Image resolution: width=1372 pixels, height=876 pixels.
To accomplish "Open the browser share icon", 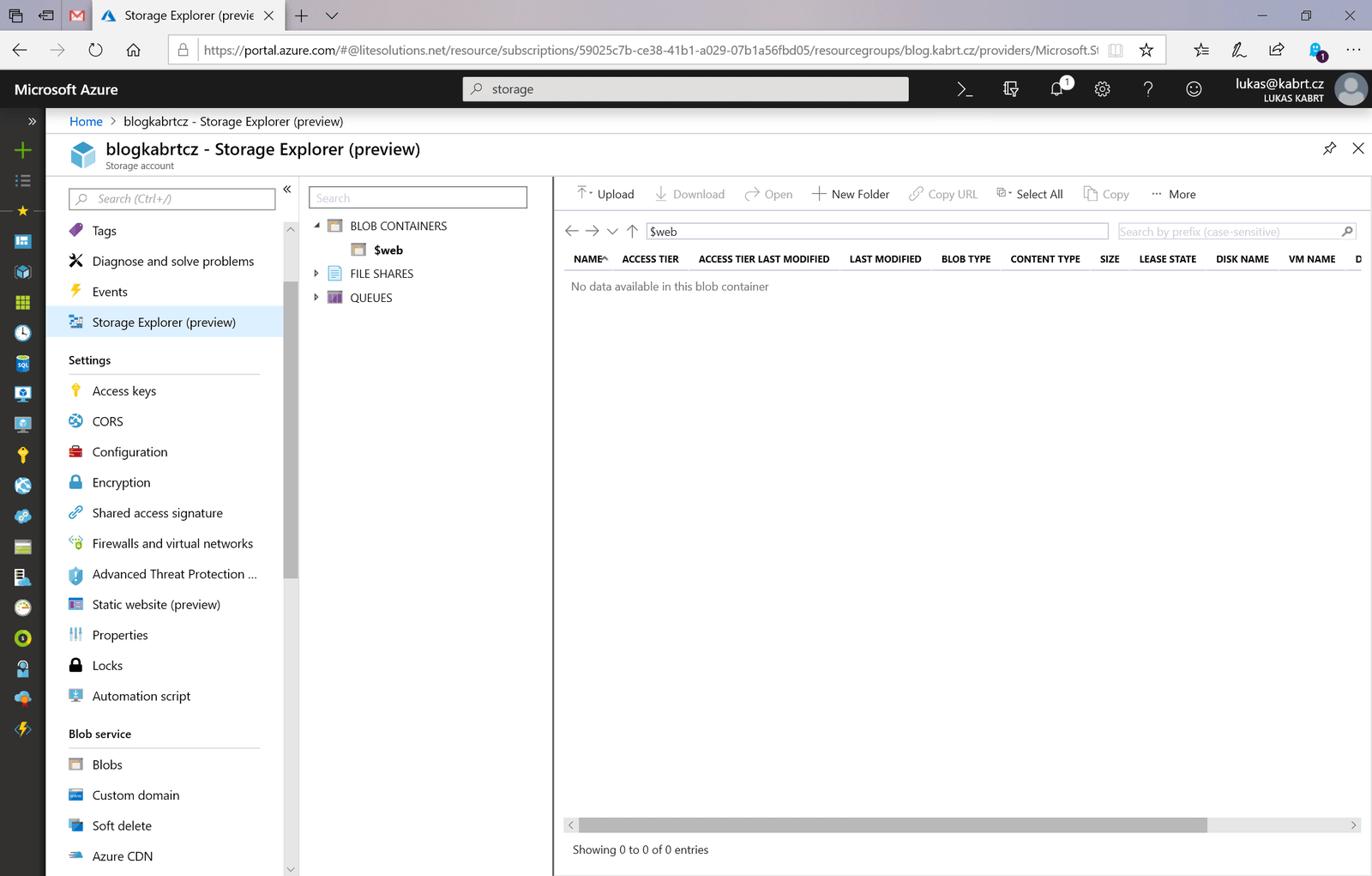I will [x=1277, y=50].
